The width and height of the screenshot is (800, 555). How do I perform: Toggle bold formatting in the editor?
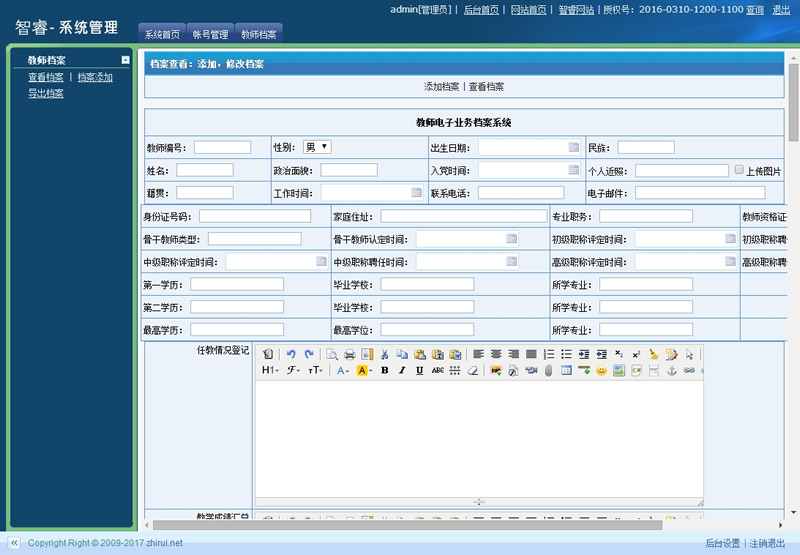click(x=383, y=370)
